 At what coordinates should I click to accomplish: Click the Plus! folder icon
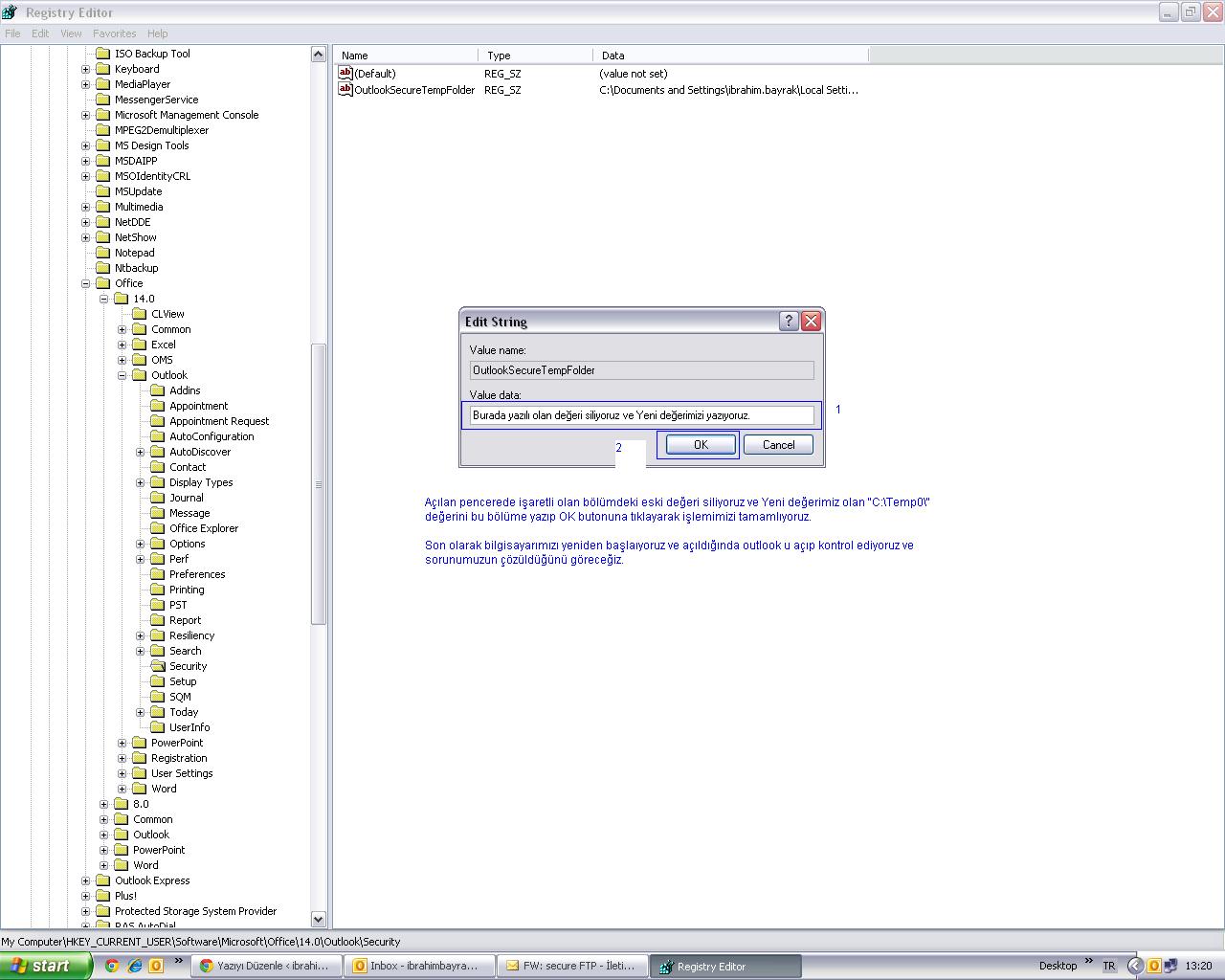click(x=103, y=896)
